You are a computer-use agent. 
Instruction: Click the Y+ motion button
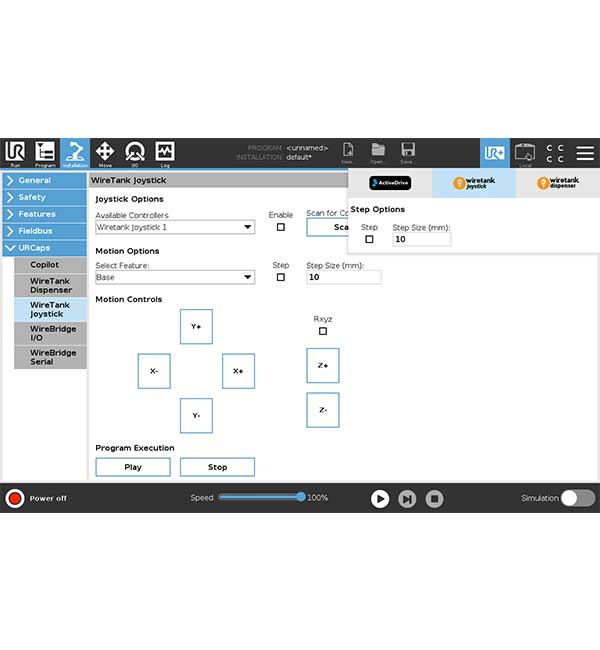(196, 327)
